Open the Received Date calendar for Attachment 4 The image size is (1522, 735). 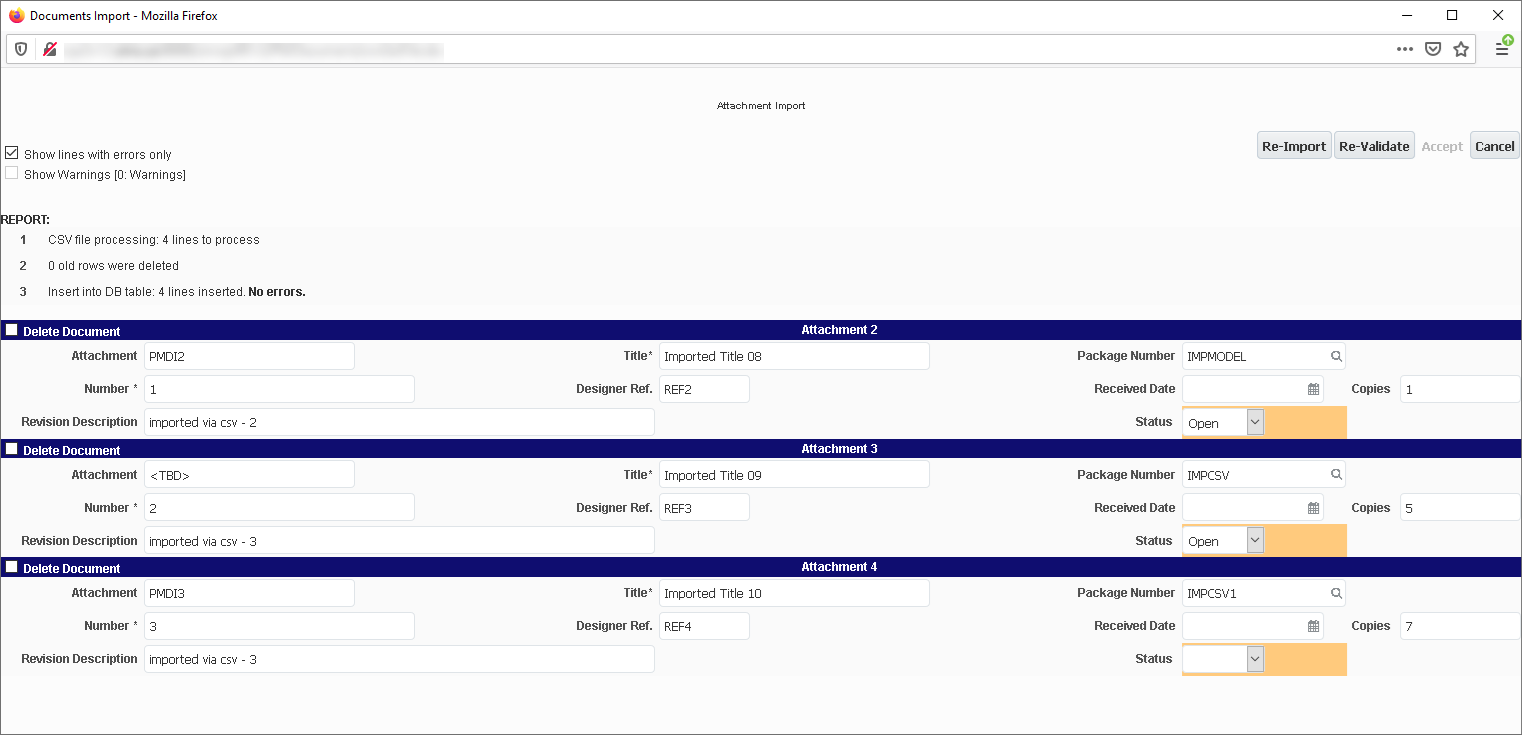(1311, 625)
